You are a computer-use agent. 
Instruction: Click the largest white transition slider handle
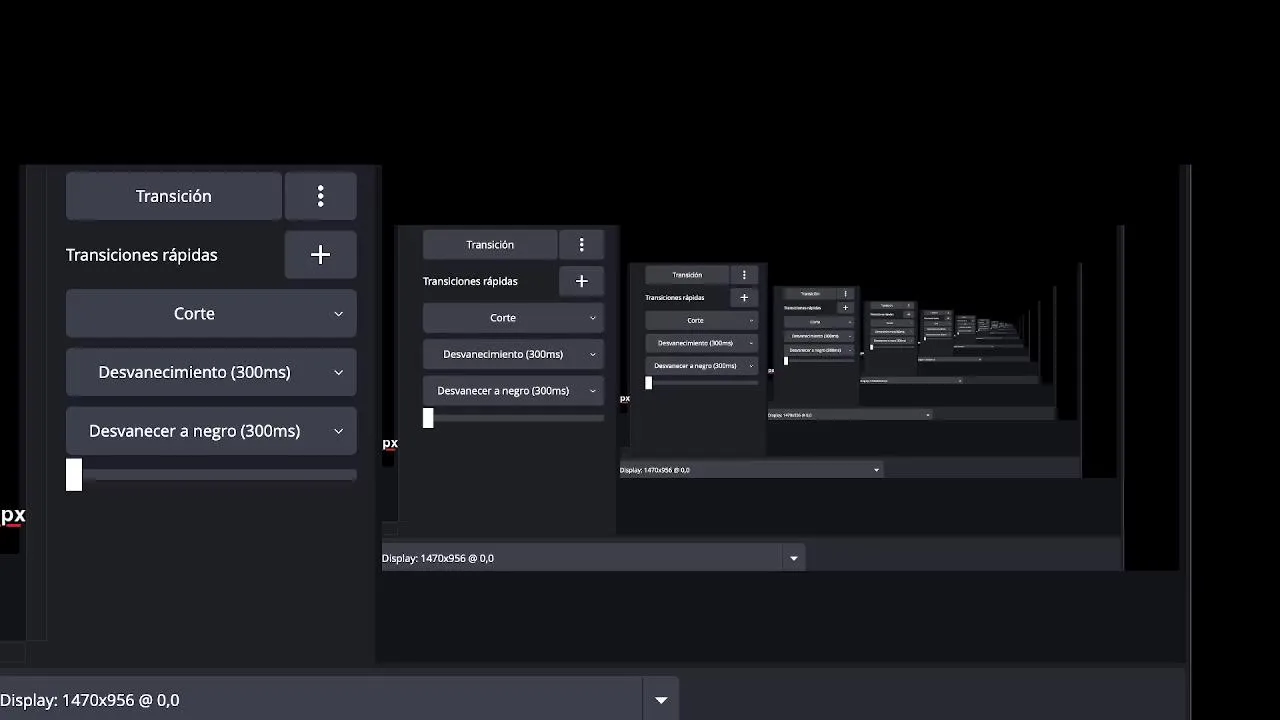point(74,475)
